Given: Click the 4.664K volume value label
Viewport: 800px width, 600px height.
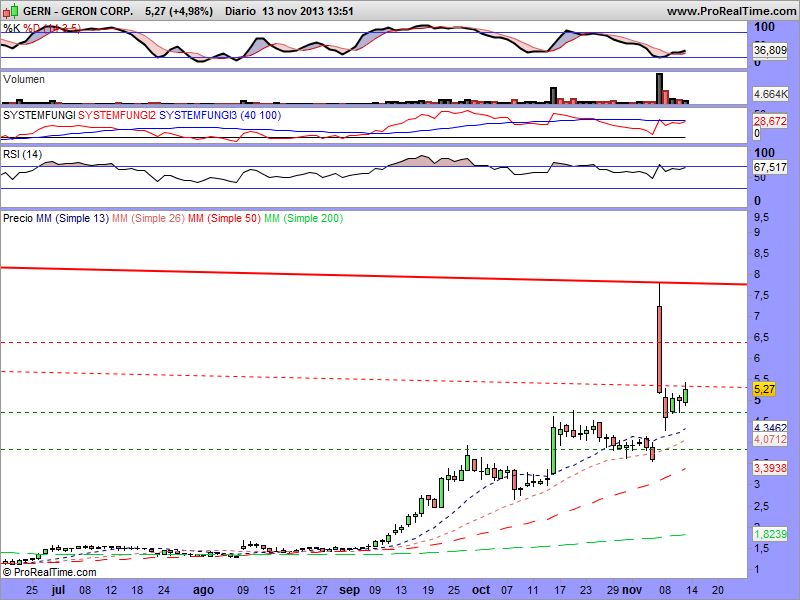Looking at the screenshot, I should click(770, 94).
